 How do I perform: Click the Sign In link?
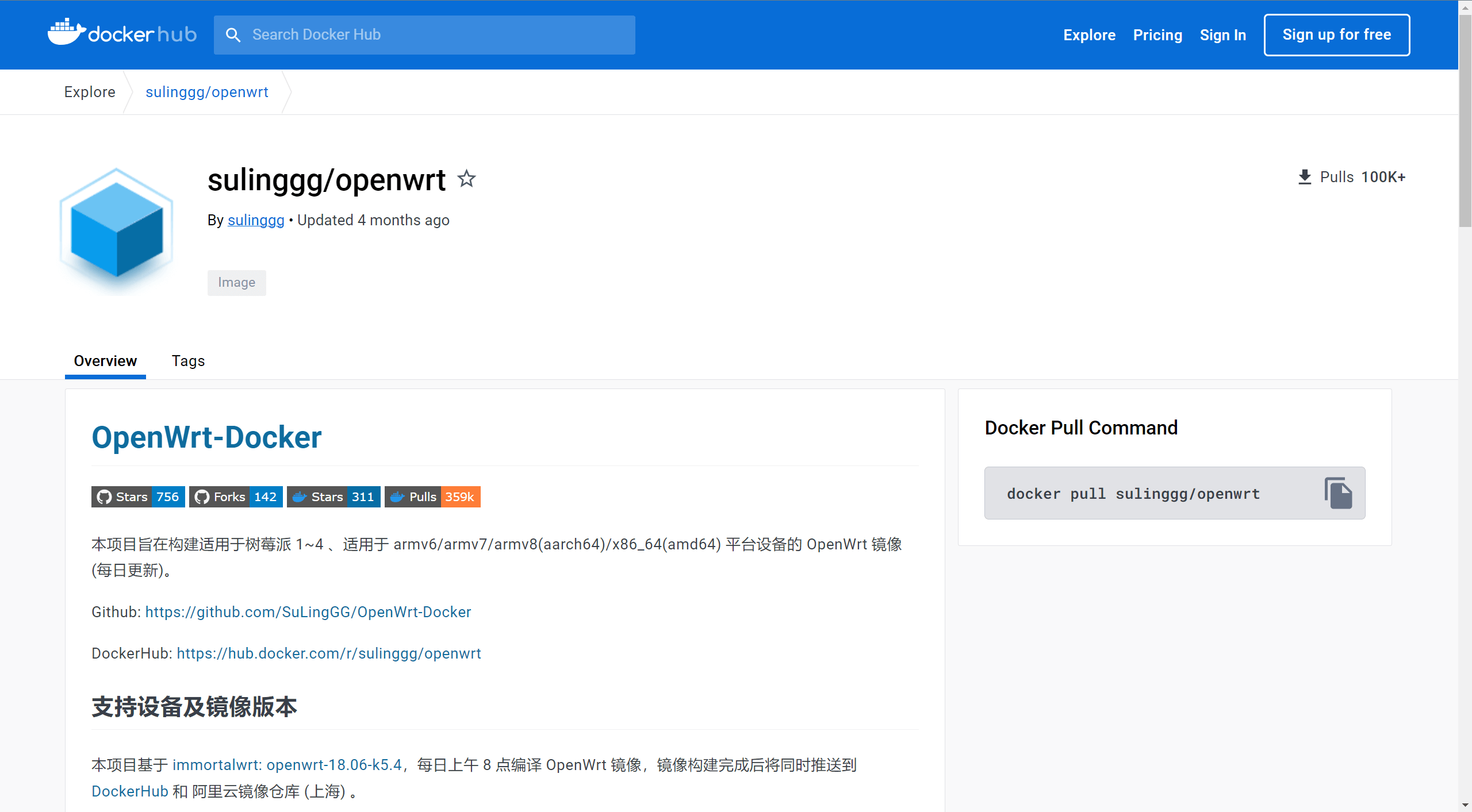tap(1222, 35)
